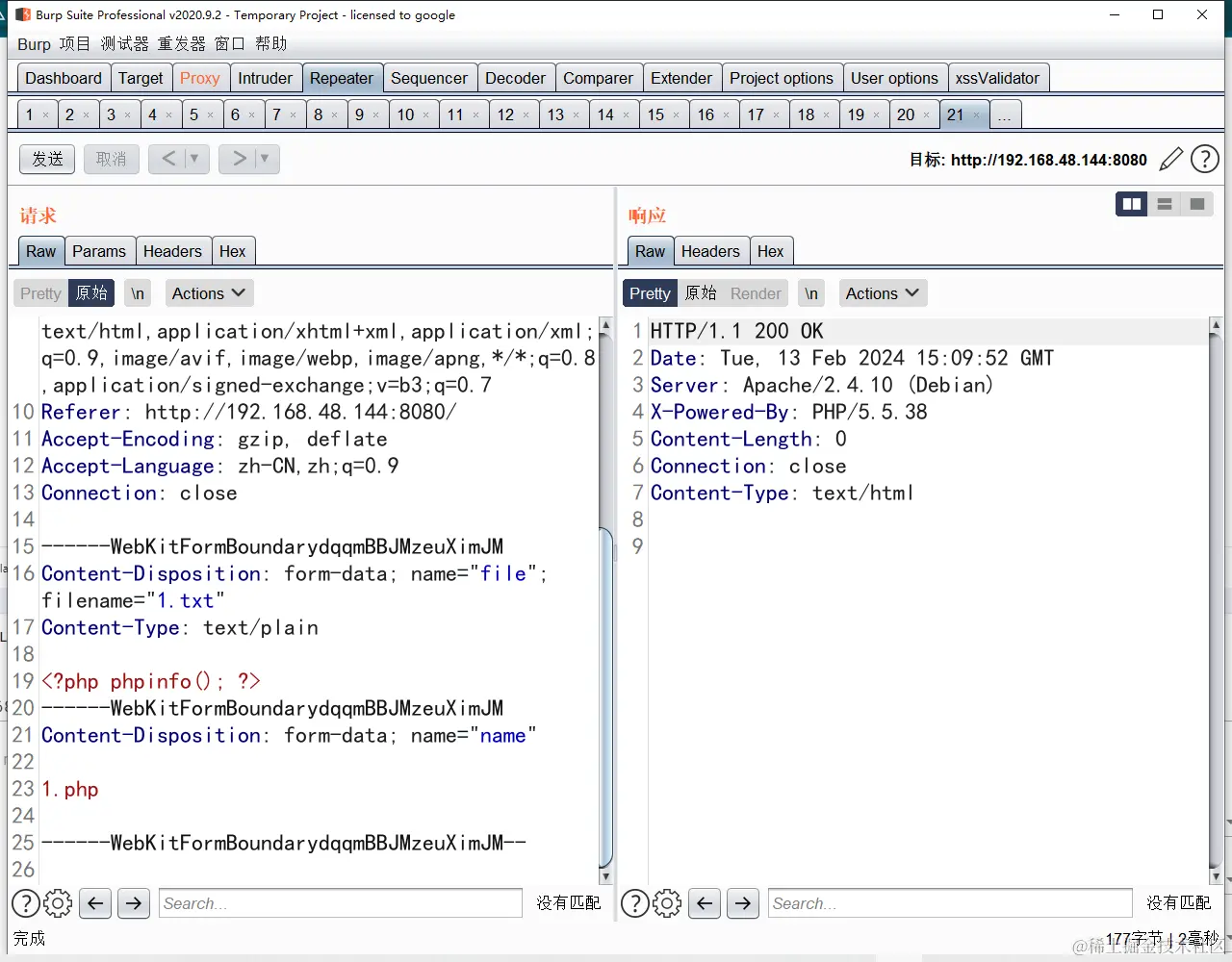Select top-bottom split layout icon
Viewport: 1232px width, 962px height.
point(1165,204)
